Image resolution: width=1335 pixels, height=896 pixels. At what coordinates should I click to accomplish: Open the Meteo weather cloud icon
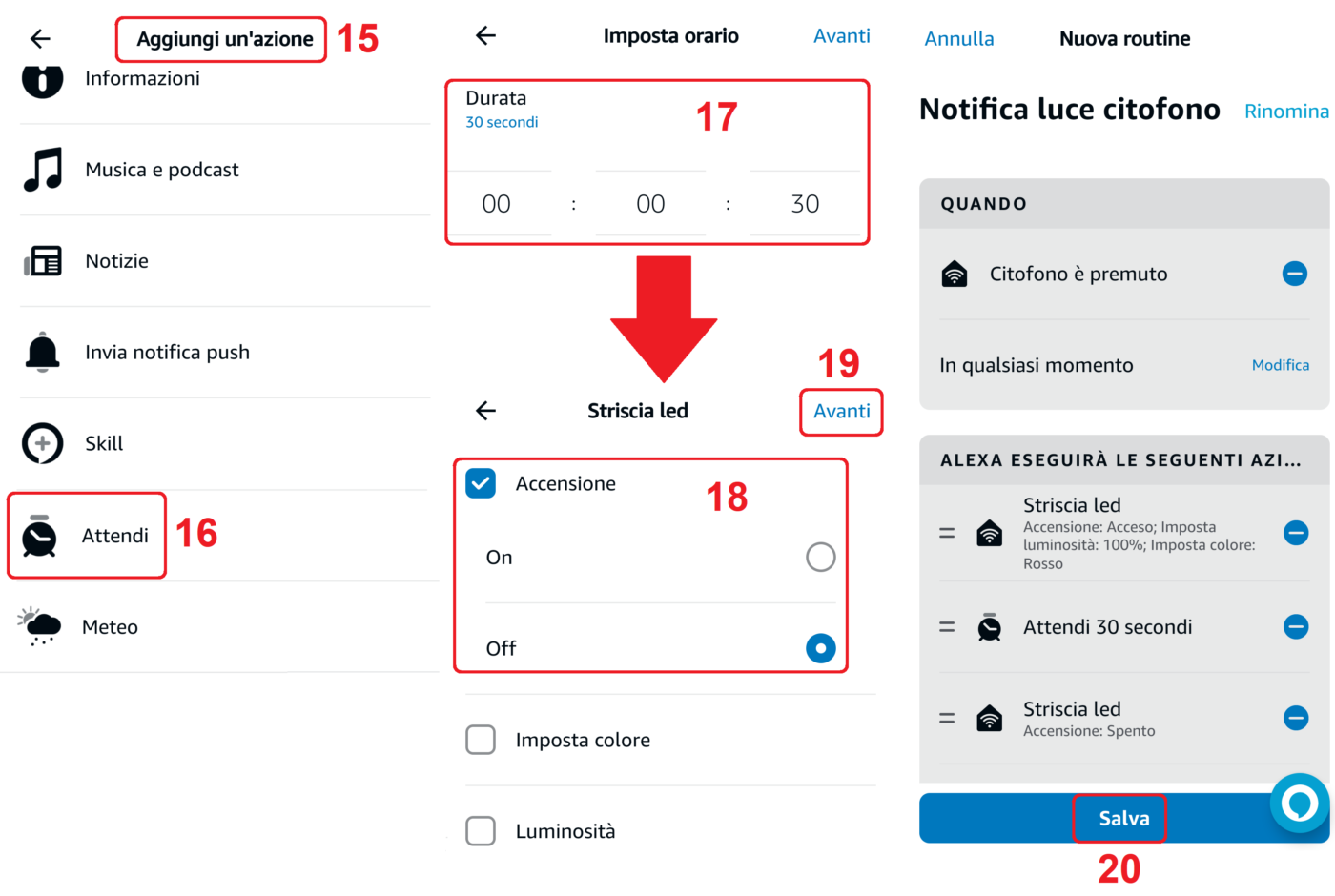click(x=40, y=626)
